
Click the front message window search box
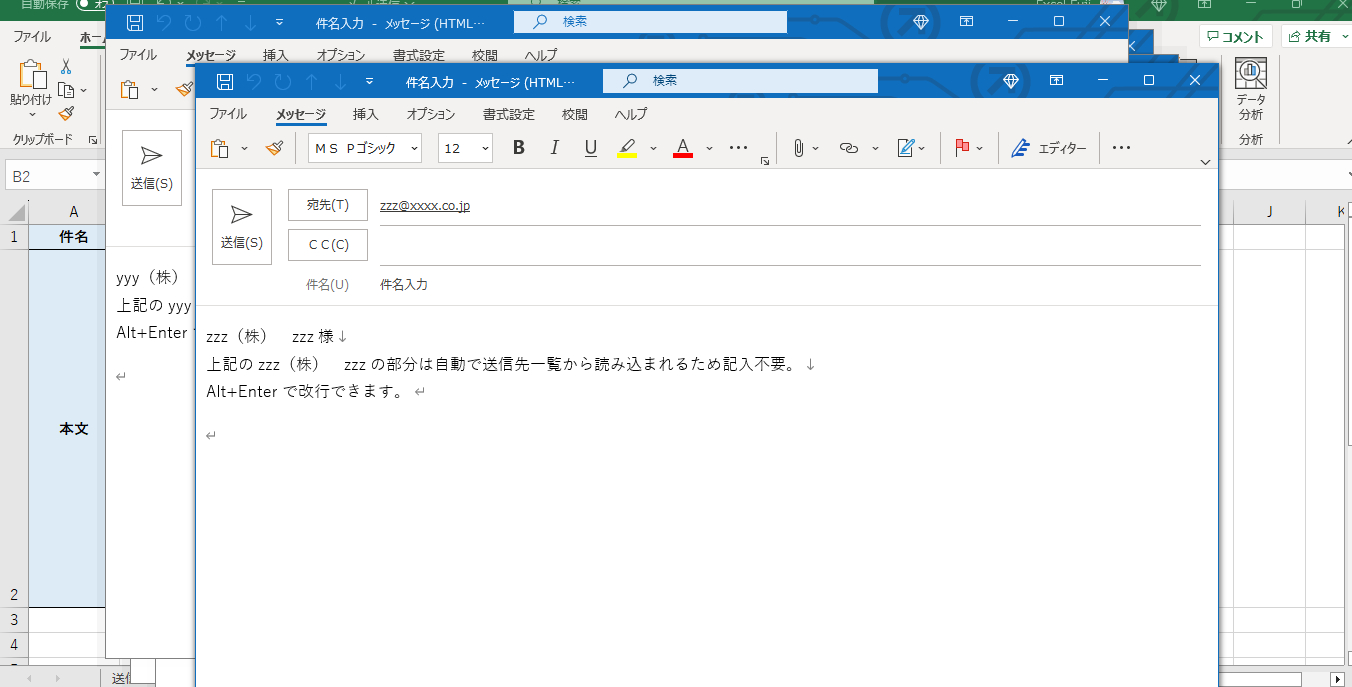pyautogui.click(x=740, y=81)
